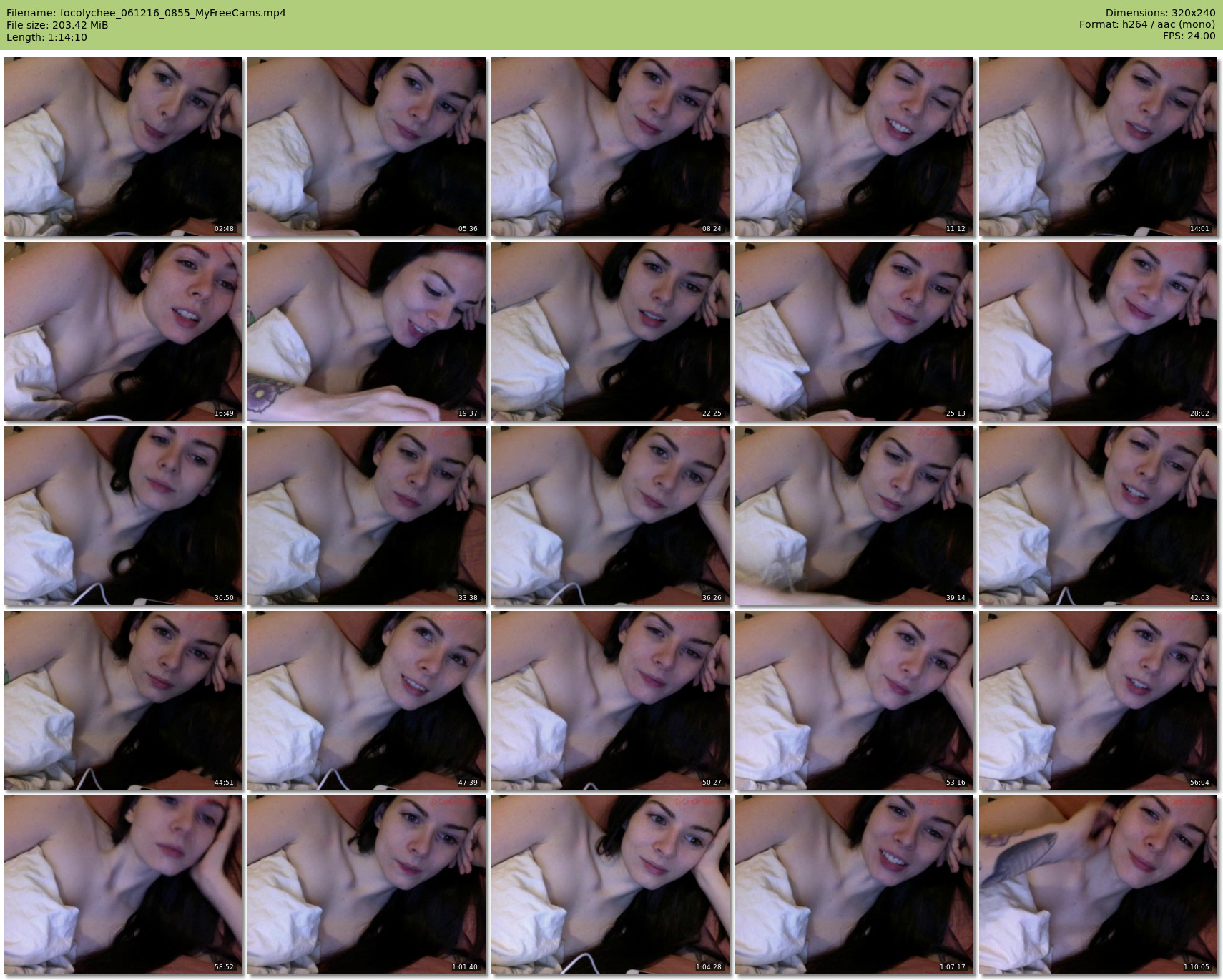Select the frame at 56:04

(1099, 700)
